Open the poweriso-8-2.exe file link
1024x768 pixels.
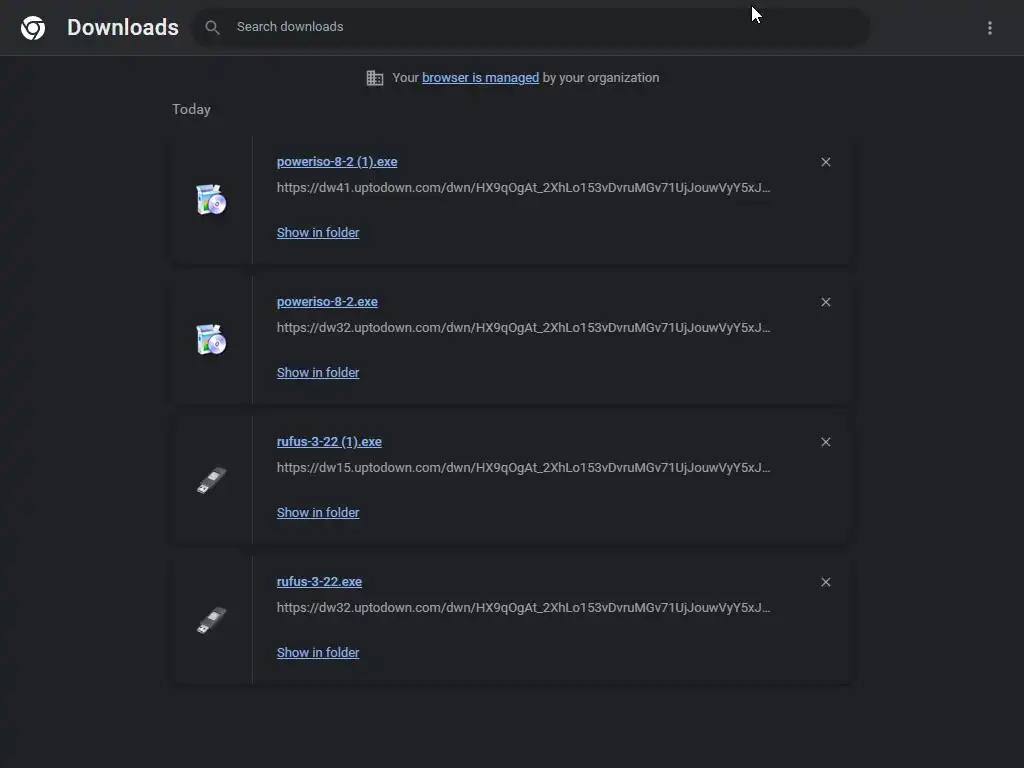click(x=327, y=302)
